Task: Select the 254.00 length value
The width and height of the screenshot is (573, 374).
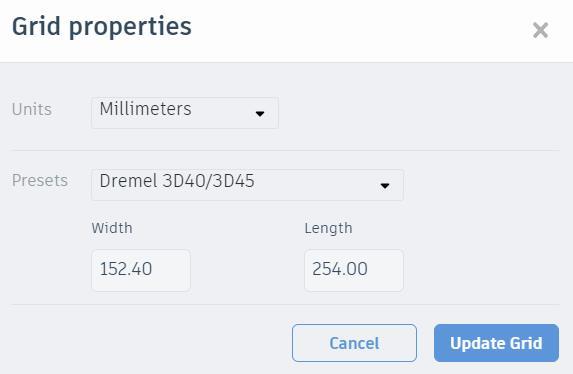Action: pyautogui.click(x=339, y=269)
